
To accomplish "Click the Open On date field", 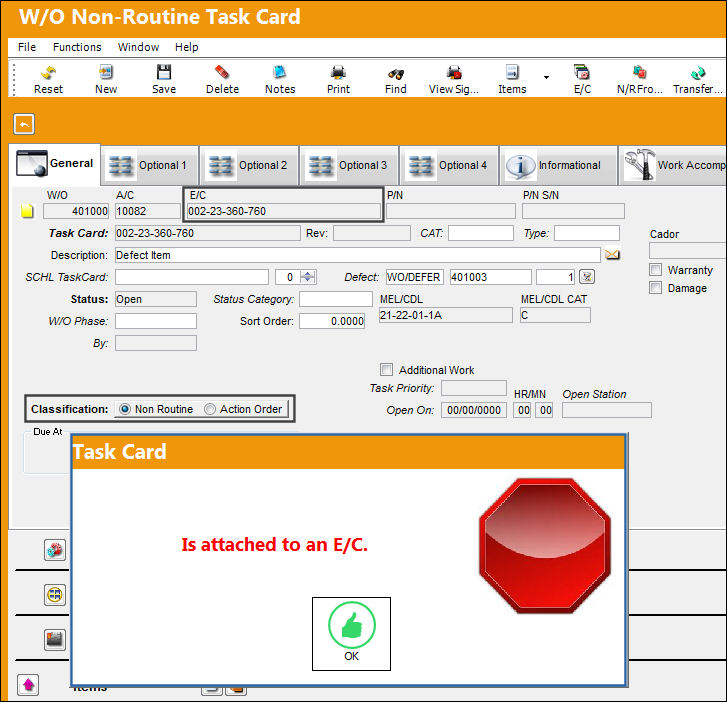I will (474, 410).
